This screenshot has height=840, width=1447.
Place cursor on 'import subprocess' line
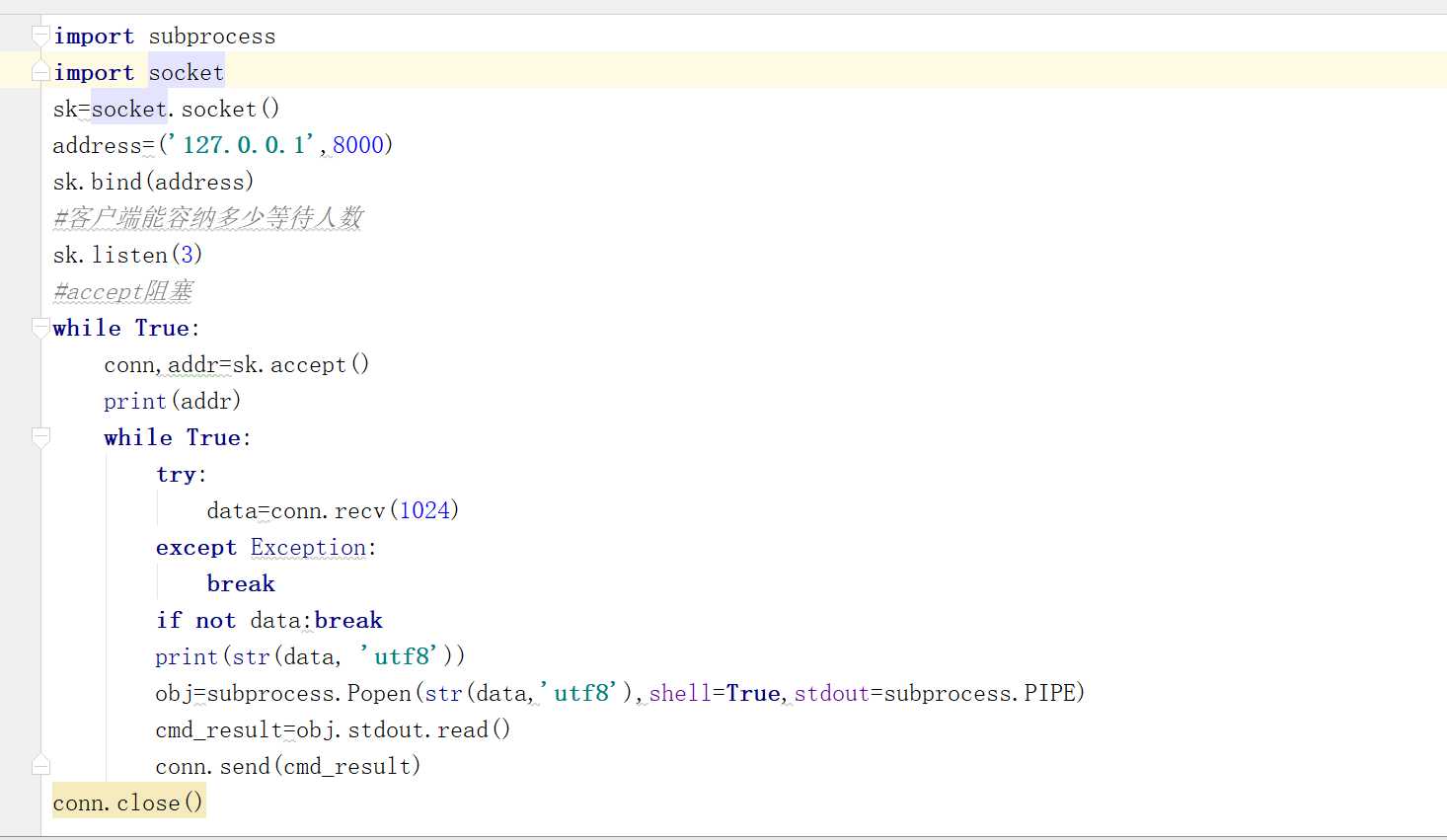click(164, 37)
